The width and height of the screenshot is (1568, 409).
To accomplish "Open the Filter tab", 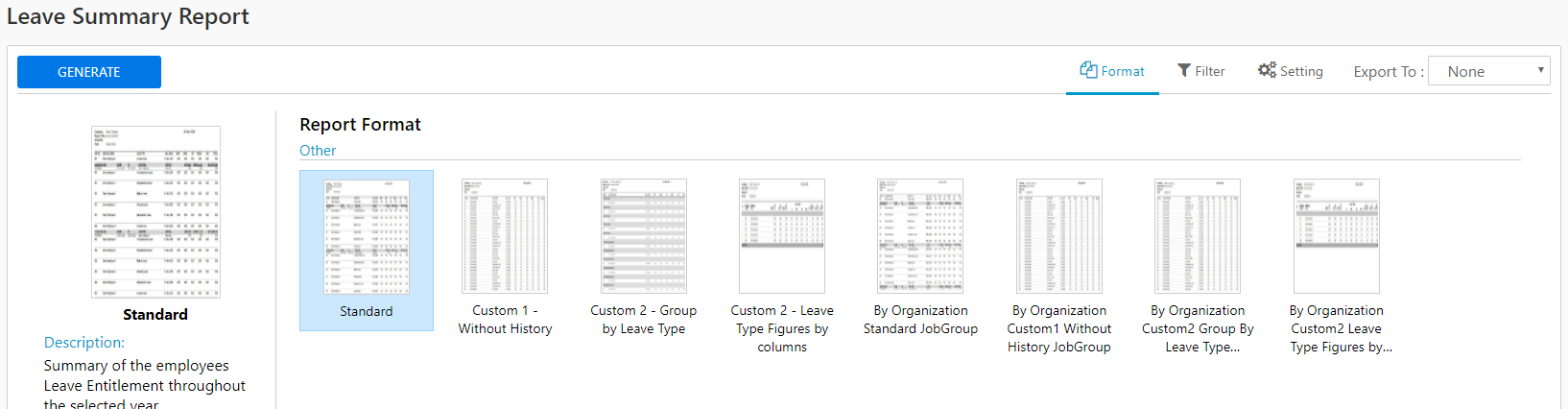I will point(1200,71).
